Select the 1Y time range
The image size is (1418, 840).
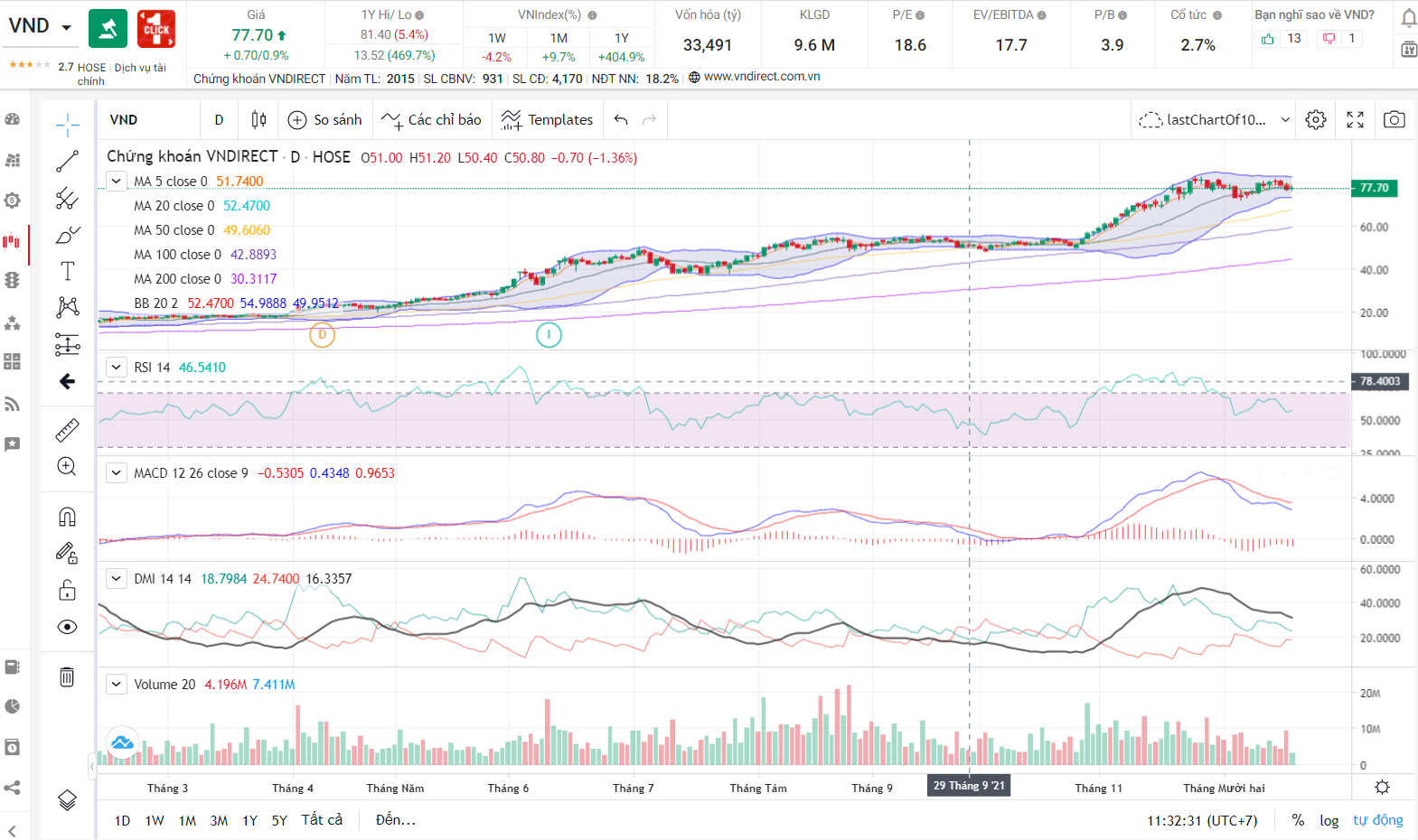coord(249,820)
